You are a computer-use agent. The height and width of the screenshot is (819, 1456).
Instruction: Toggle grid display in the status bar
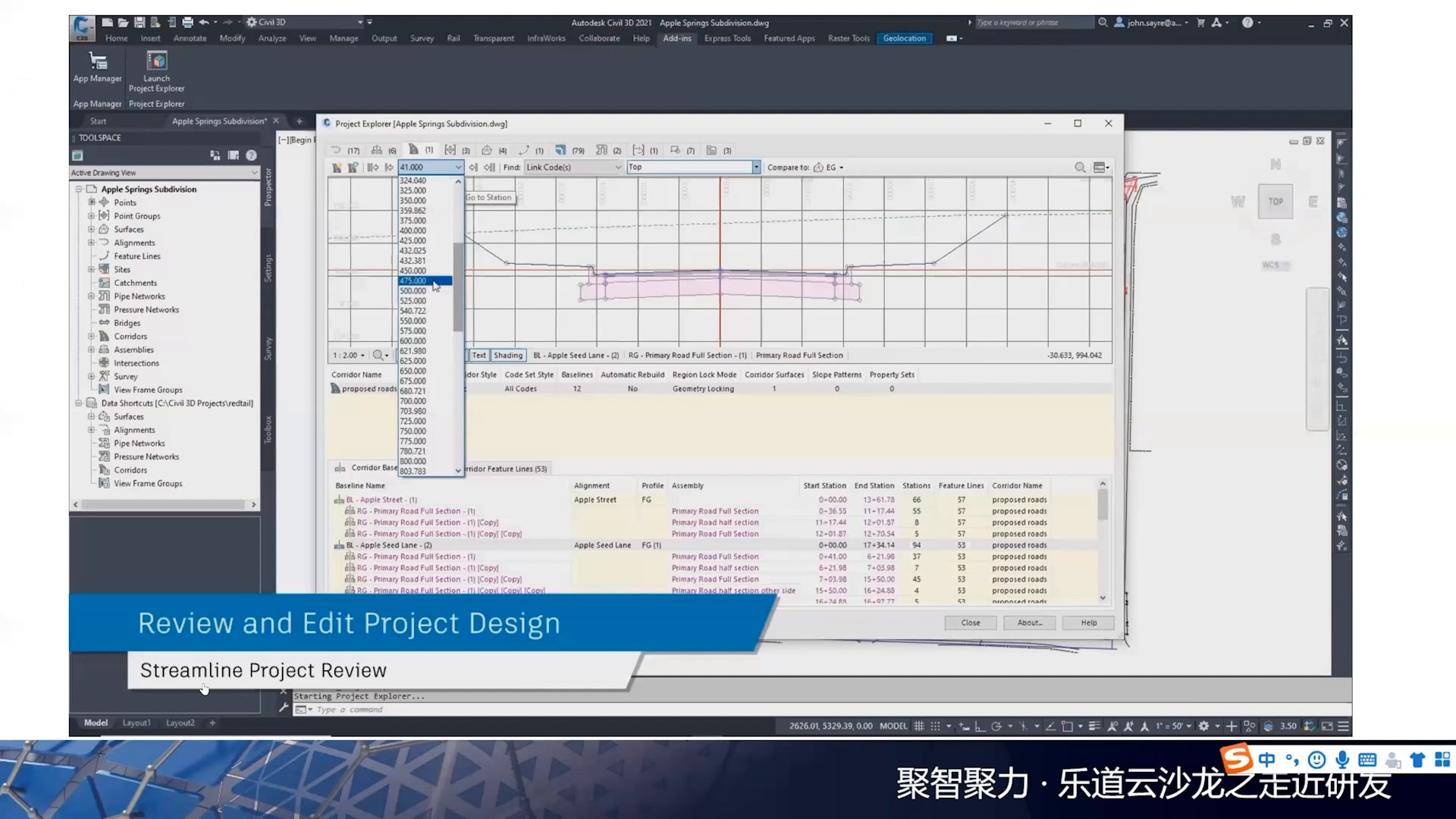pyautogui.click(x=918, y=726)
